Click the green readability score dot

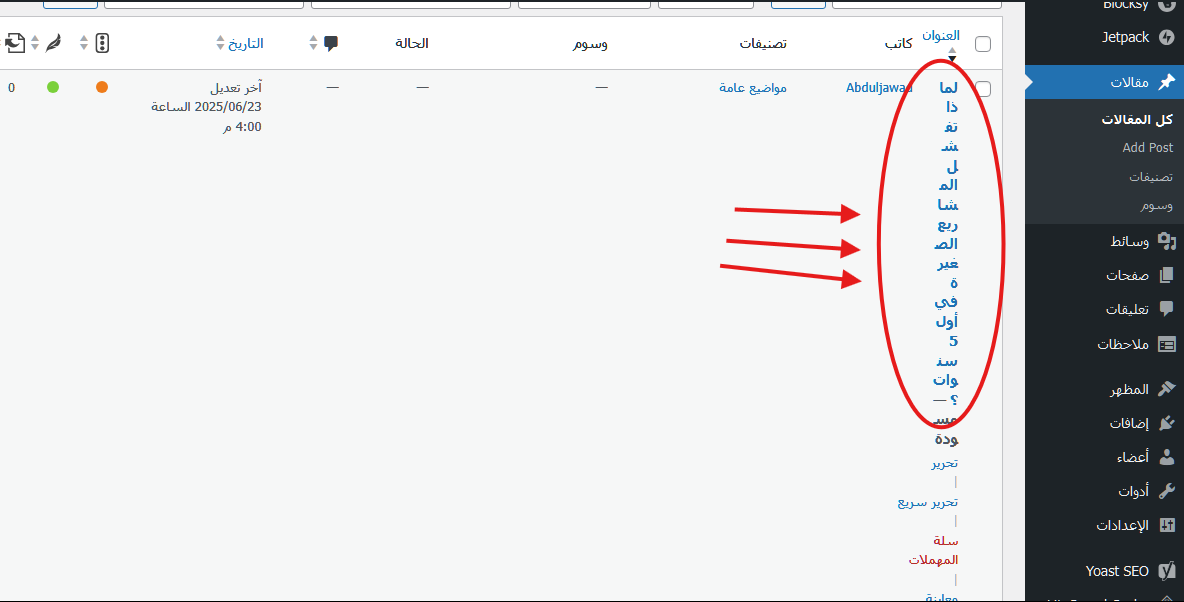click(53, 87)
